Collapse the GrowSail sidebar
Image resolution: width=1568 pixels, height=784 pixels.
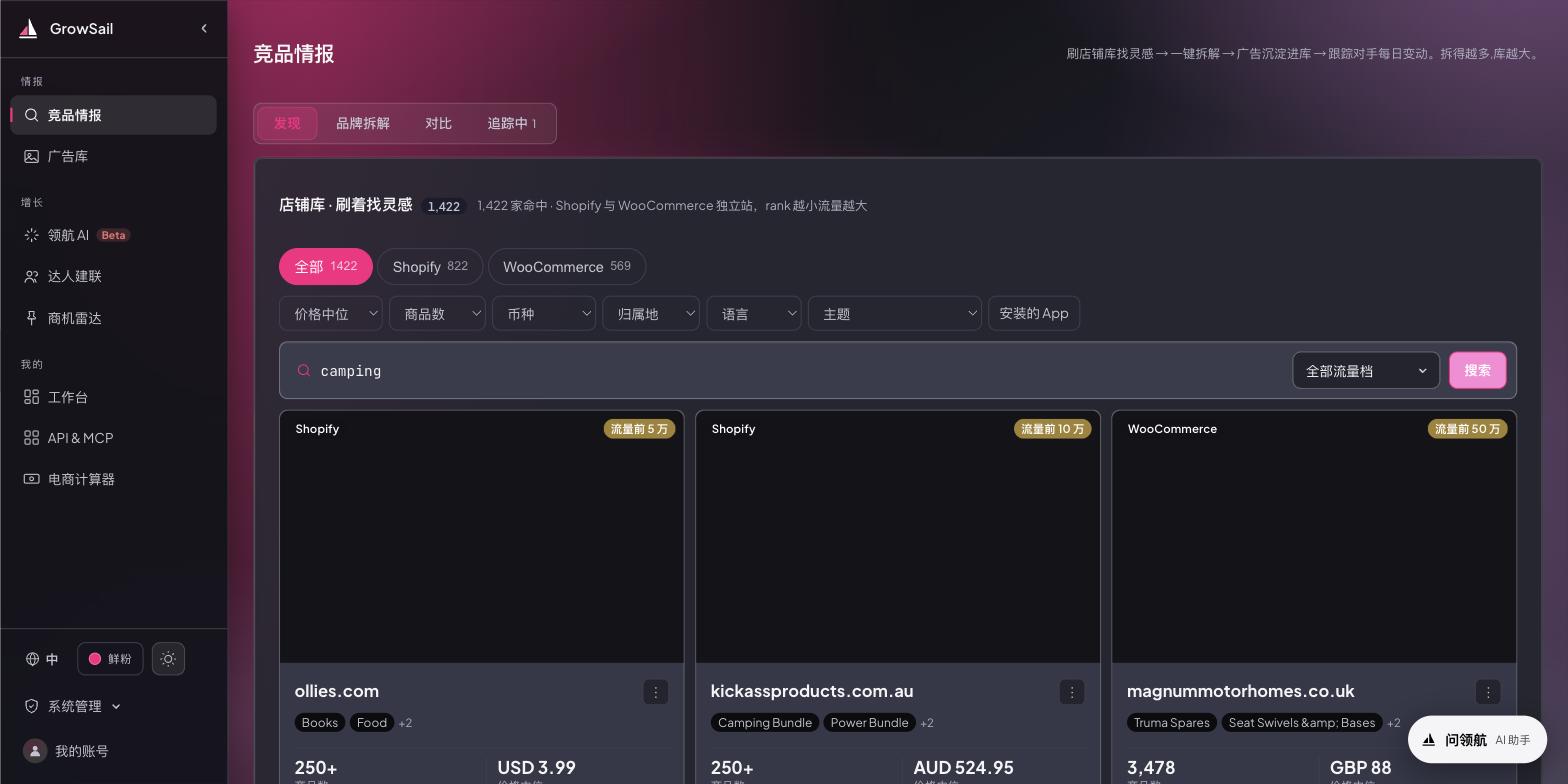click(x=204, y=29)
